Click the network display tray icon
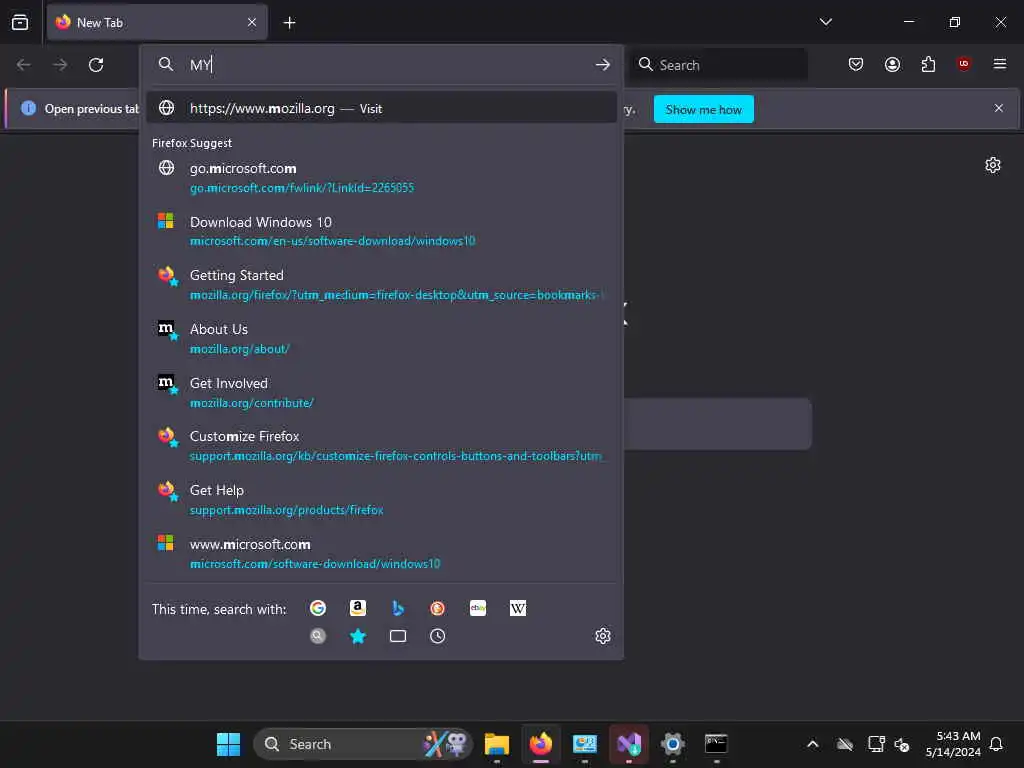The image size is (1024, 768). pyautogui.click(x=876, y=744)
